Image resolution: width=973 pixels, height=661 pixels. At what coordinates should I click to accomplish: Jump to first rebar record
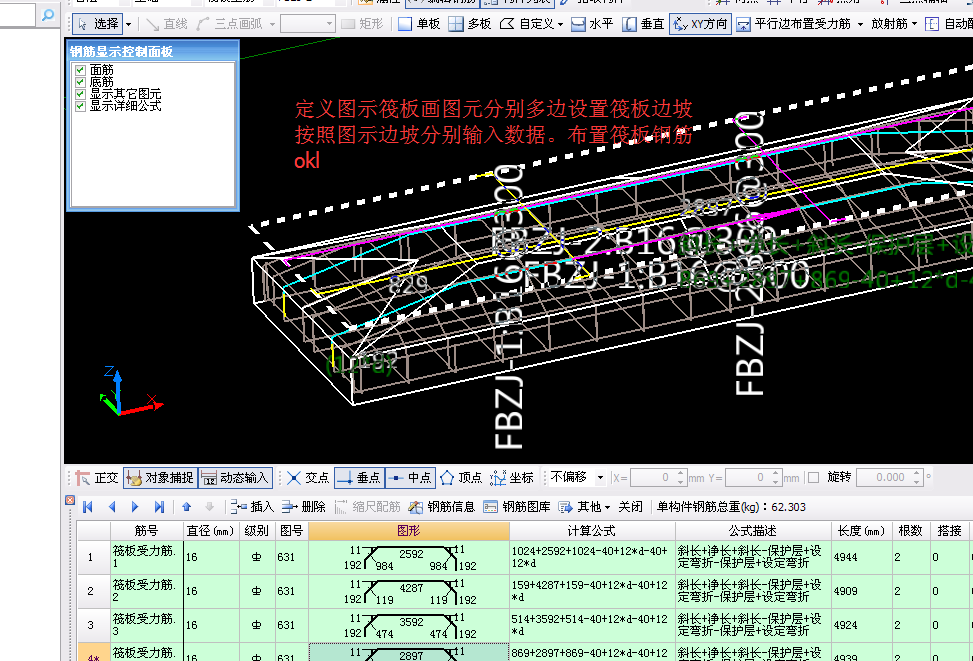(87, 507)
